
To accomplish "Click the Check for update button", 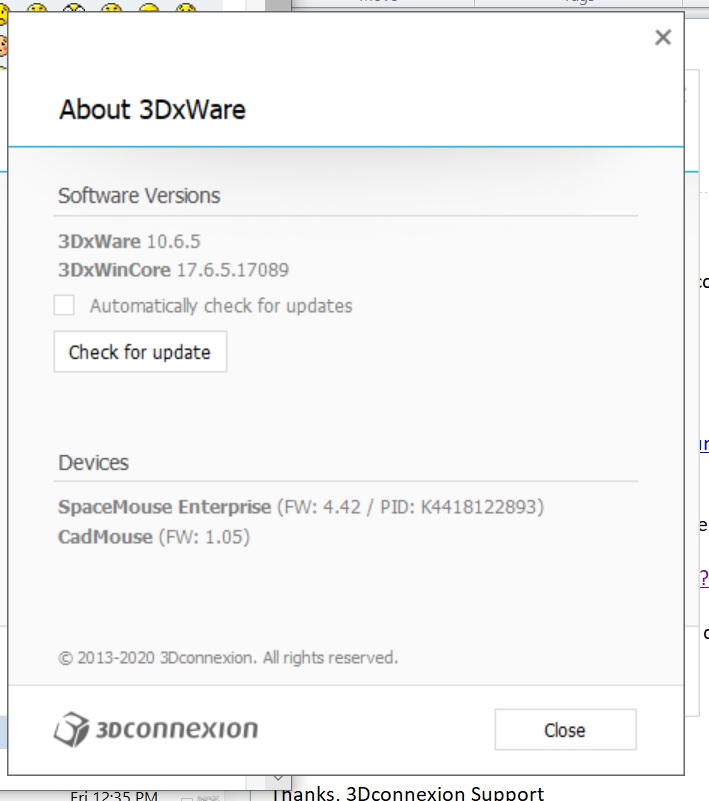I will (x=140, y=352).
